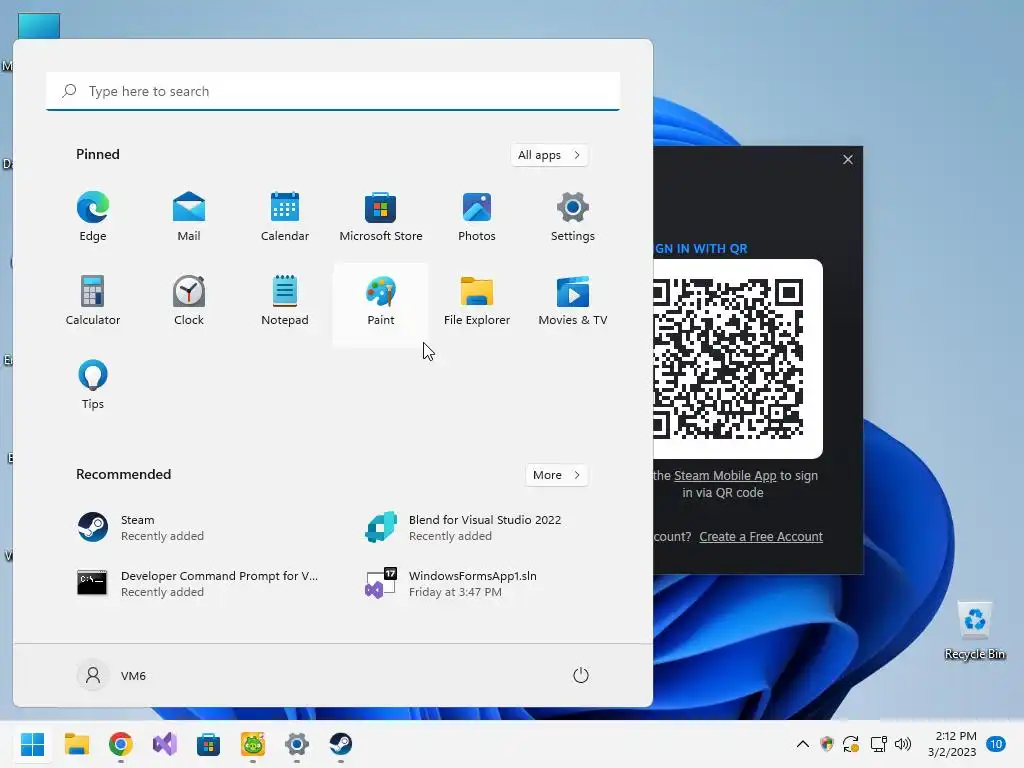The image size is (1024, 768).
Task: Select the Recycle Bin desktop icon
Action: tap(975, 631)
